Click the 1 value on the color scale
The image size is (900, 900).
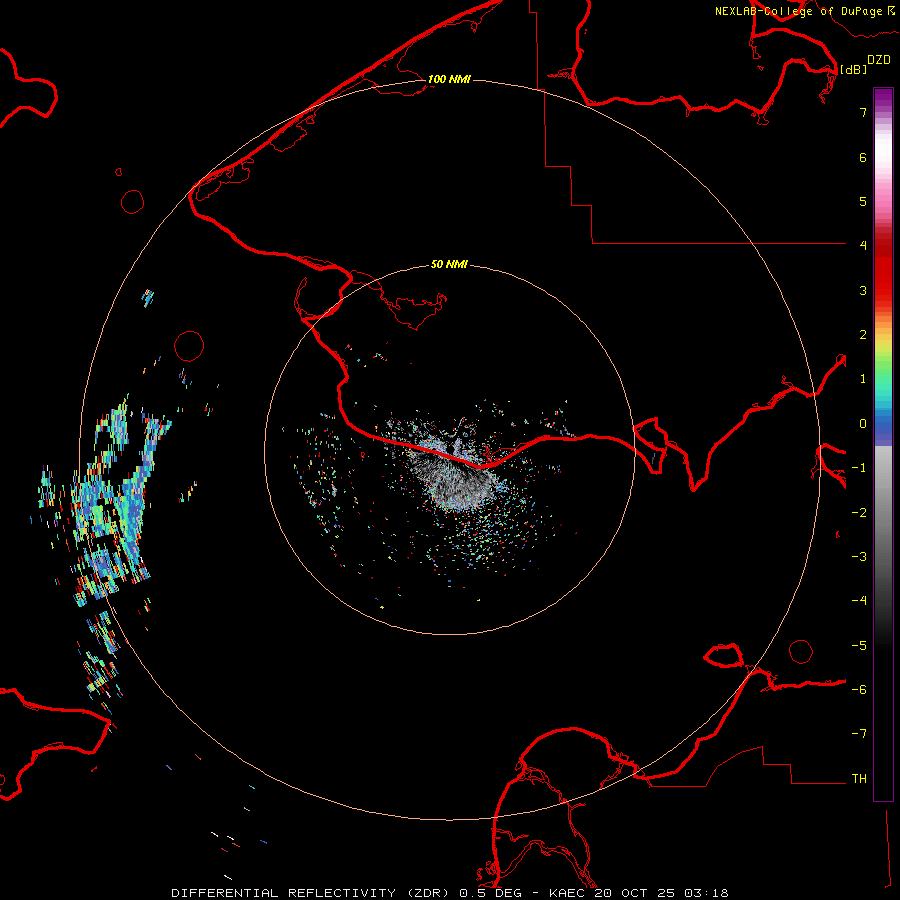click(x=863, y=379)
